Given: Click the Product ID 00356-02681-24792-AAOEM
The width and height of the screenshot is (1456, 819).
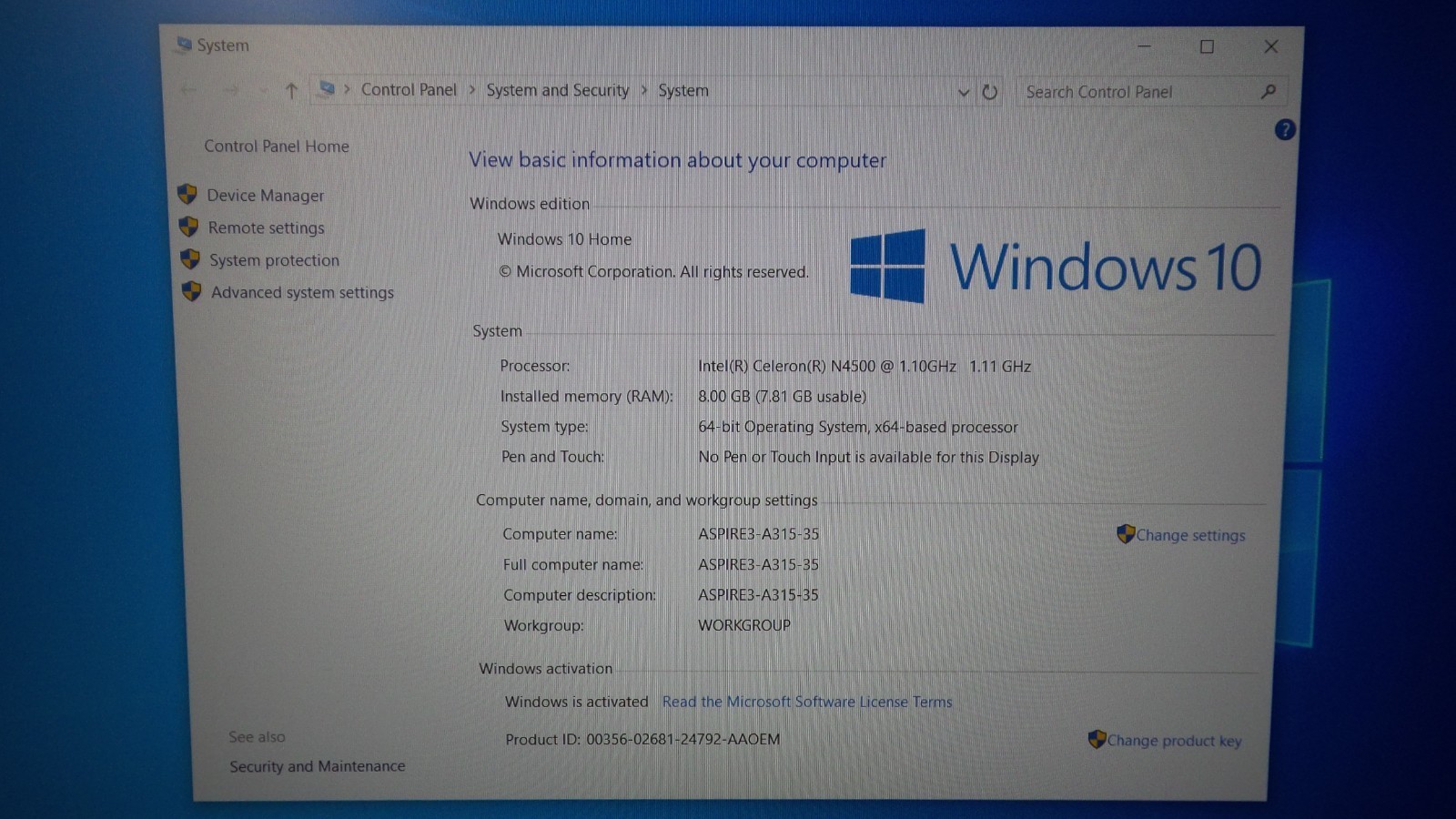Looking at the screenshot, I should tap(642, 739).
